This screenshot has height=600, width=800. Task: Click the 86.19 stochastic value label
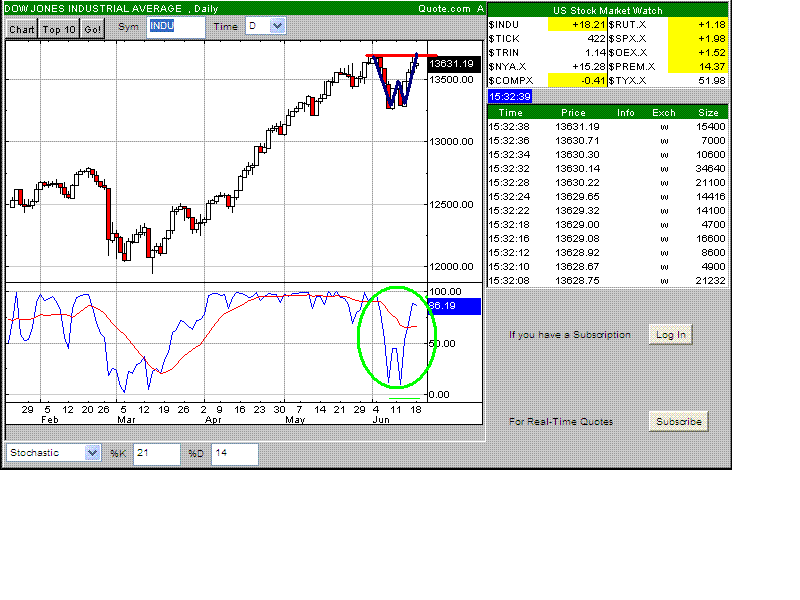pyautogui.click(x=454, y=306)
